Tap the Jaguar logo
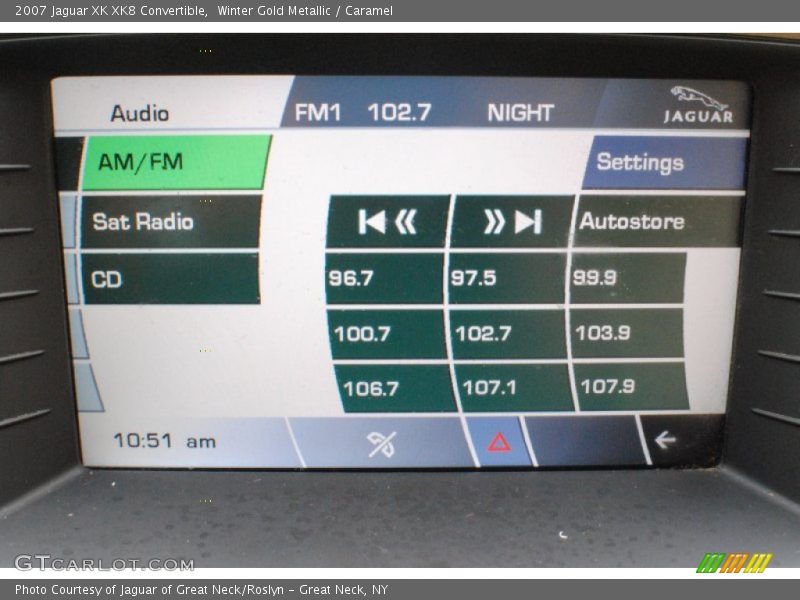The height and width of the screenshot is (600, 800). tap(698, 105)
